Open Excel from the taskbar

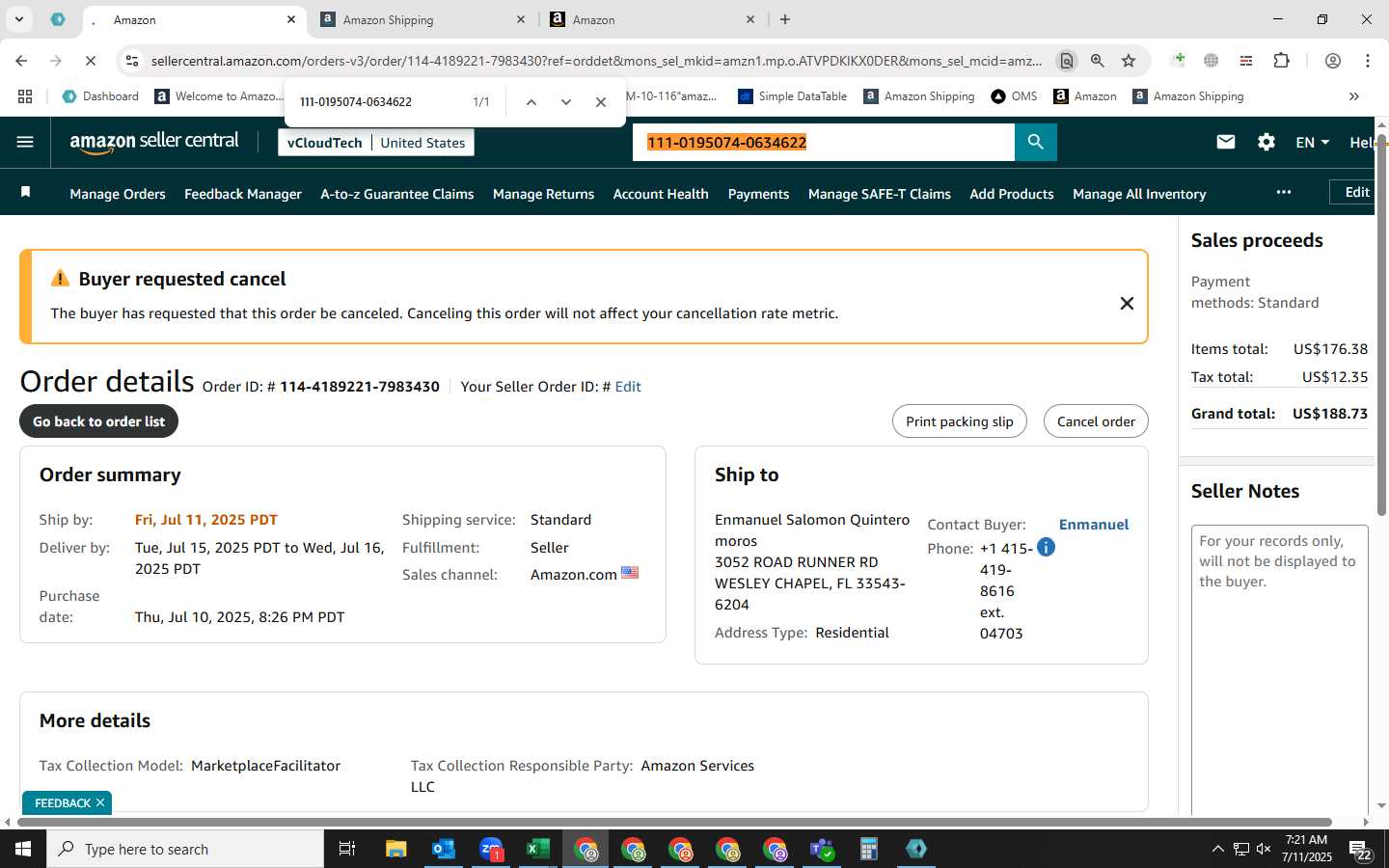pyautogui.click(x=537, y=849)
